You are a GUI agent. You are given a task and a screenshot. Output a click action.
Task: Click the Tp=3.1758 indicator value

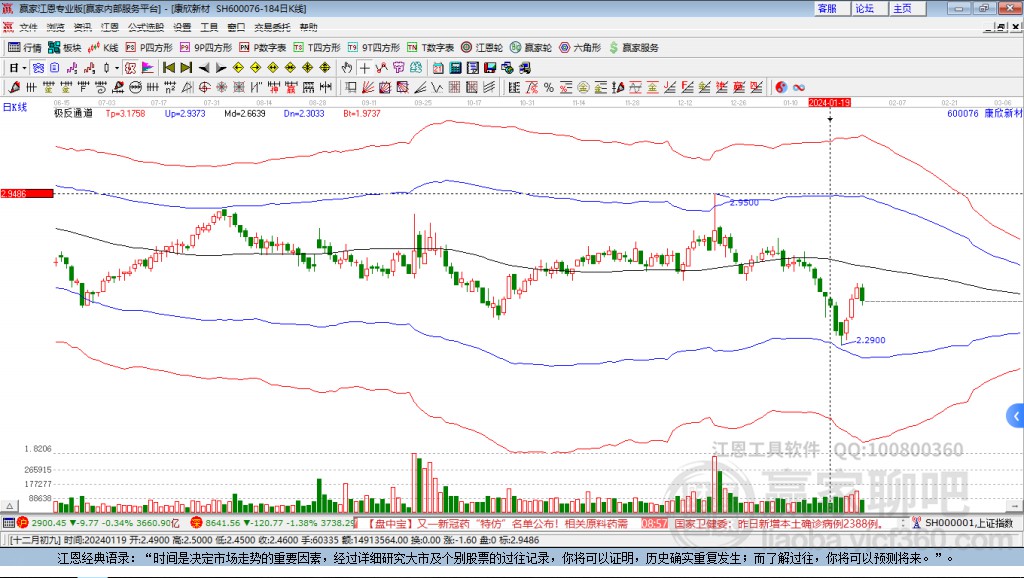[125, 113]
